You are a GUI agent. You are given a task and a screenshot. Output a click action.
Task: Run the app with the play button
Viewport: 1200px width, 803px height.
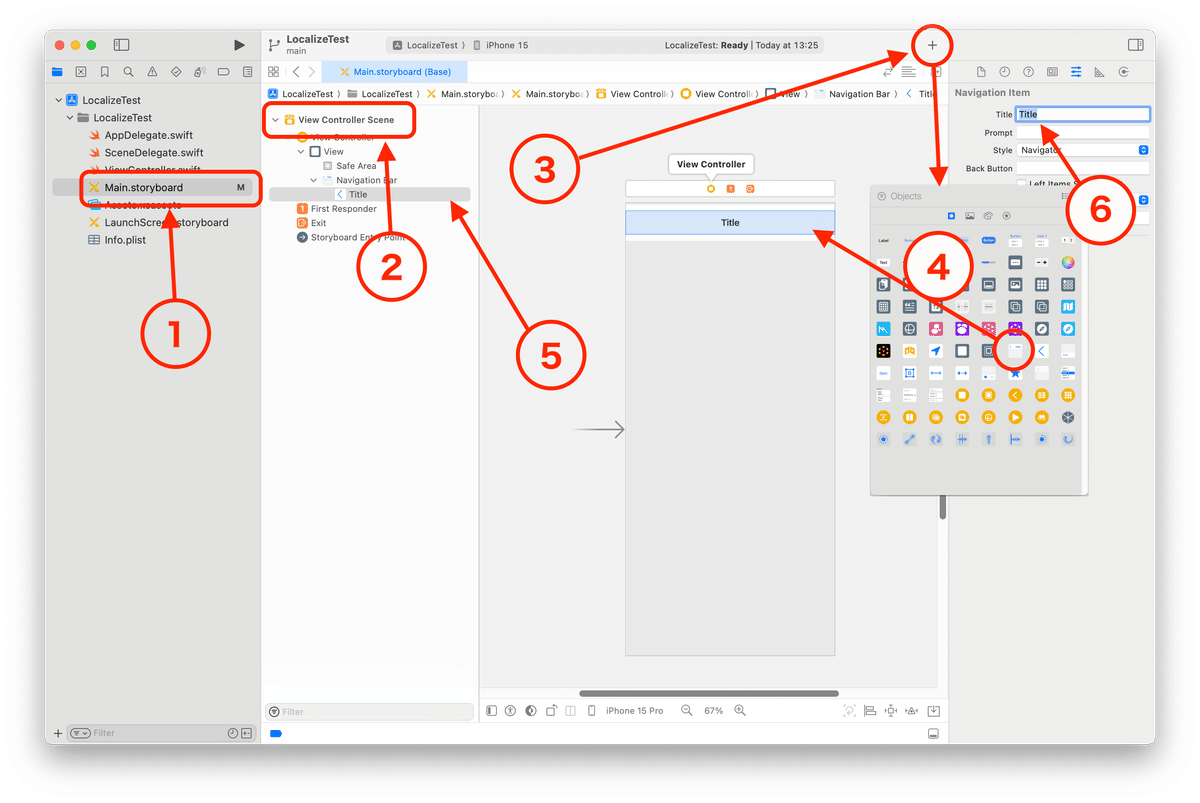pyautogui.click(x=239, y=45)
